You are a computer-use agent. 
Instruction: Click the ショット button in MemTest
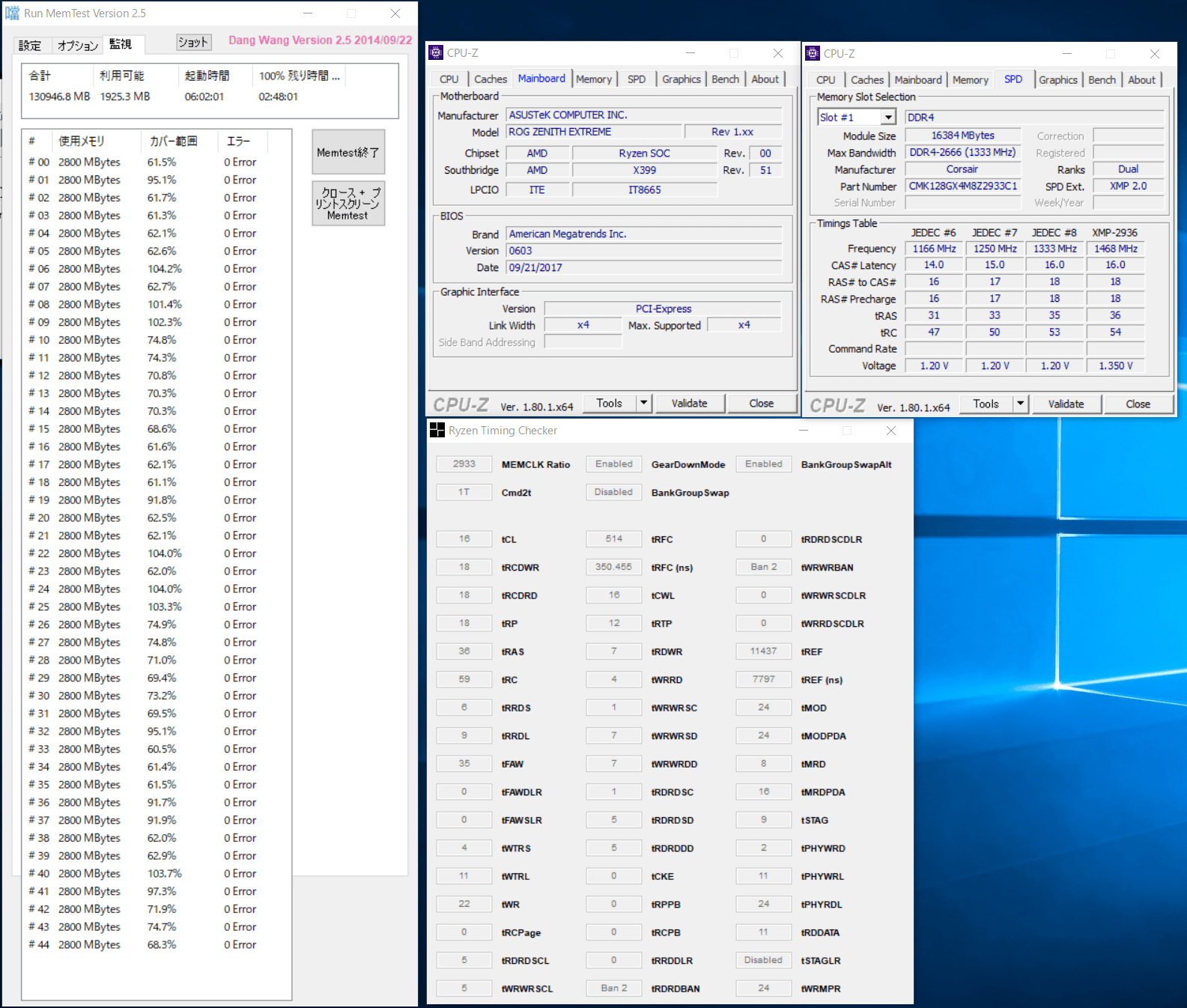(193, 43)
